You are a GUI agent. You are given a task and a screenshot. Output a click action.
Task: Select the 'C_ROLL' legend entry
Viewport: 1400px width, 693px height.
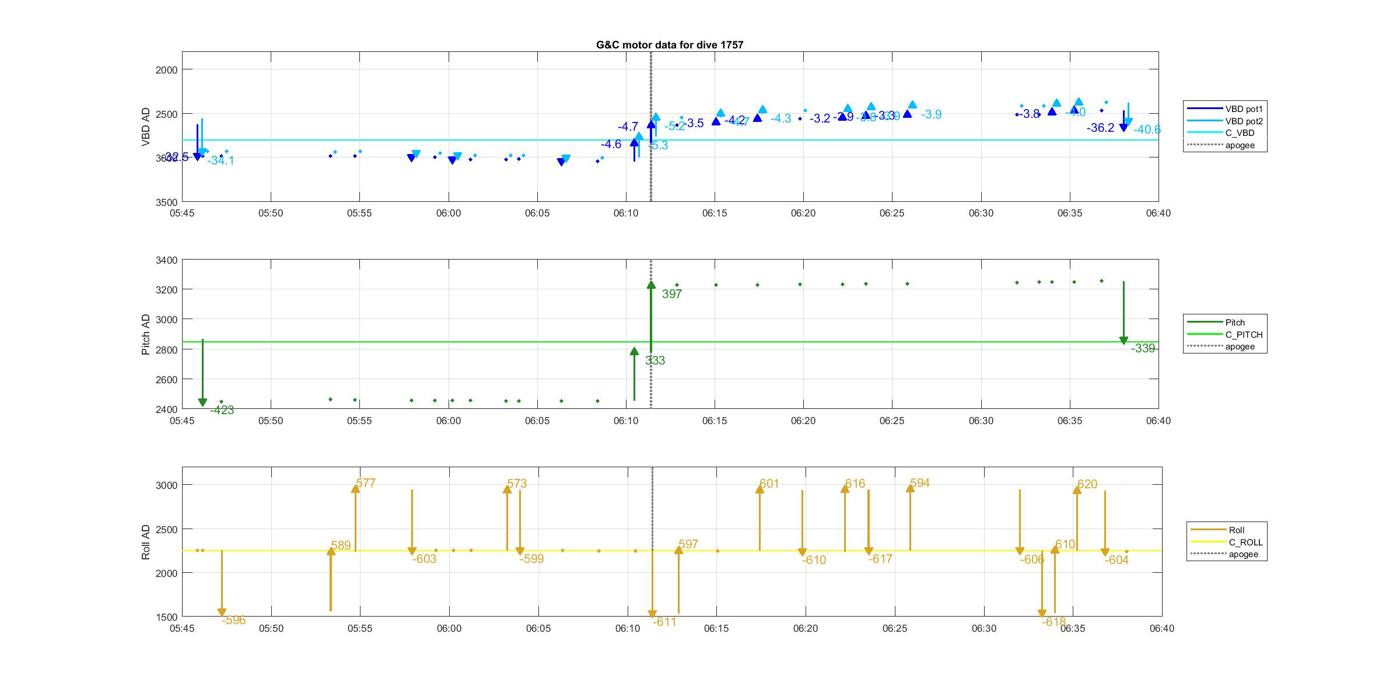1246,542
